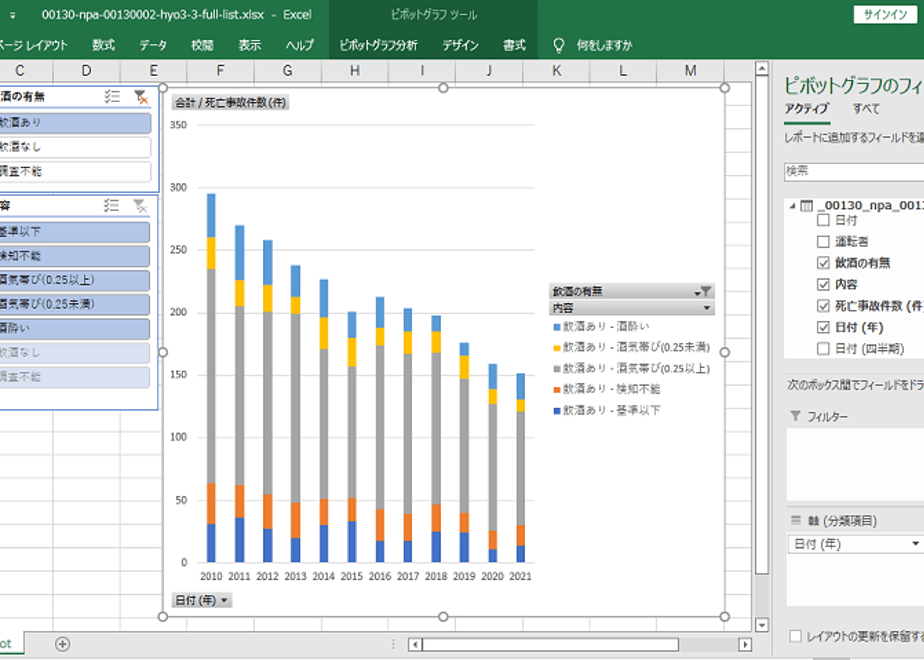Open the データ ribbon tab
Screen dimensions: 924x660
153,45
